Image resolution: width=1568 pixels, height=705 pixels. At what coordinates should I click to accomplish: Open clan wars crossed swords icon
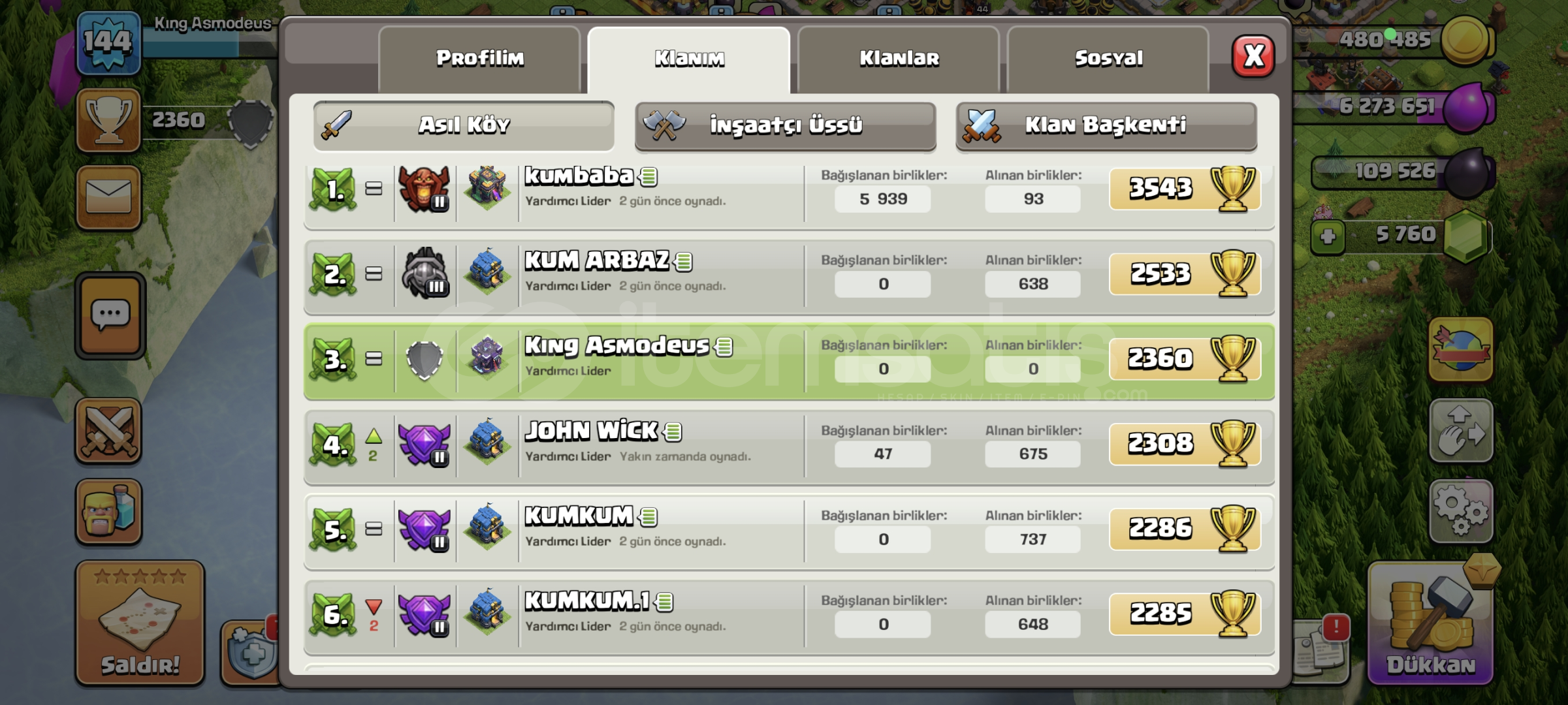click(x=108, y=431)
